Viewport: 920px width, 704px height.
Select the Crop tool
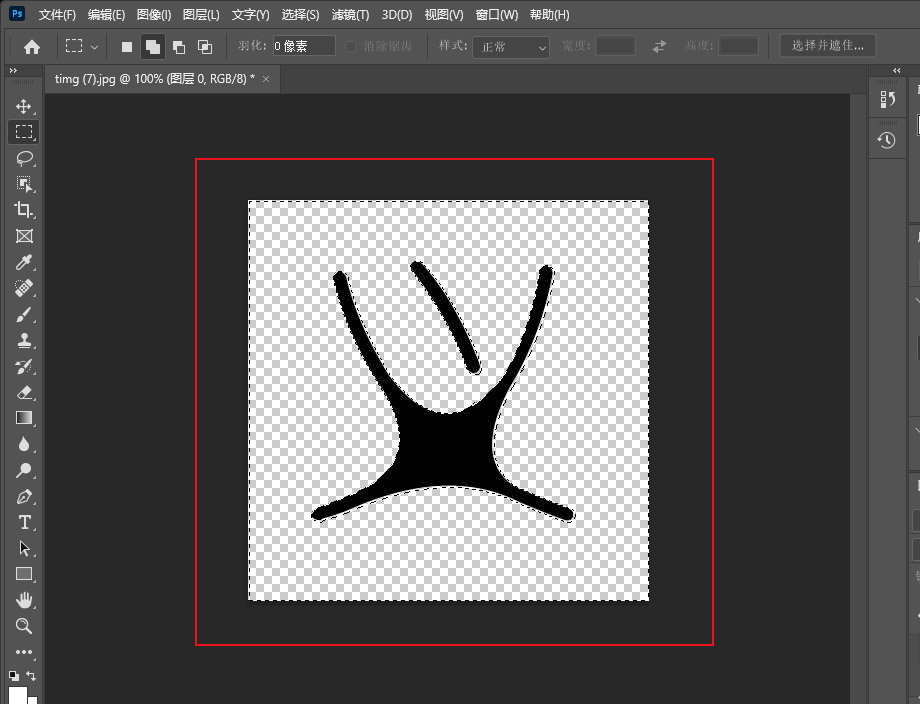(24, 210)
